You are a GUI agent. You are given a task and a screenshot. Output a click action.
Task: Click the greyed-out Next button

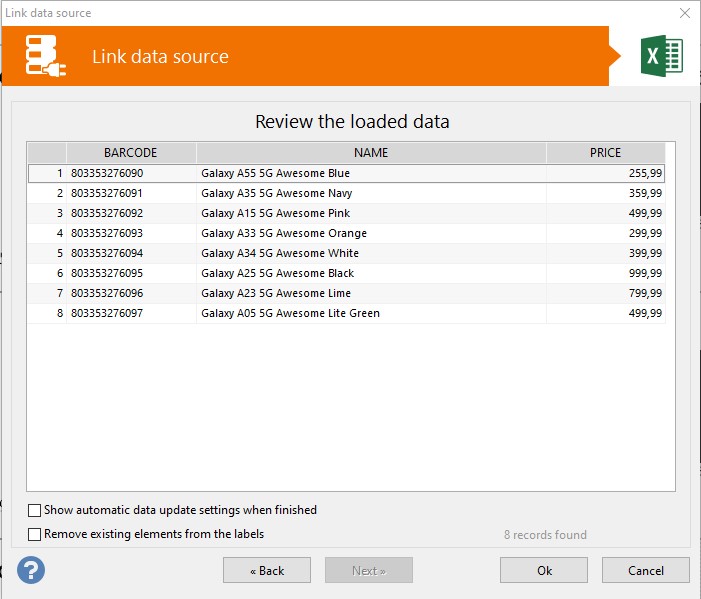click(x=369, y=570)
